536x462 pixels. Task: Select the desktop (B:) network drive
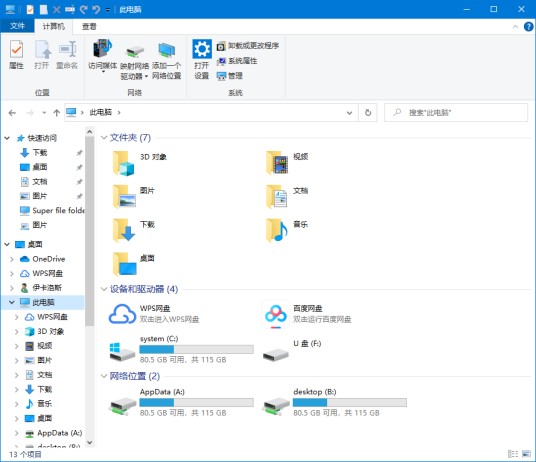pos(334,402)
